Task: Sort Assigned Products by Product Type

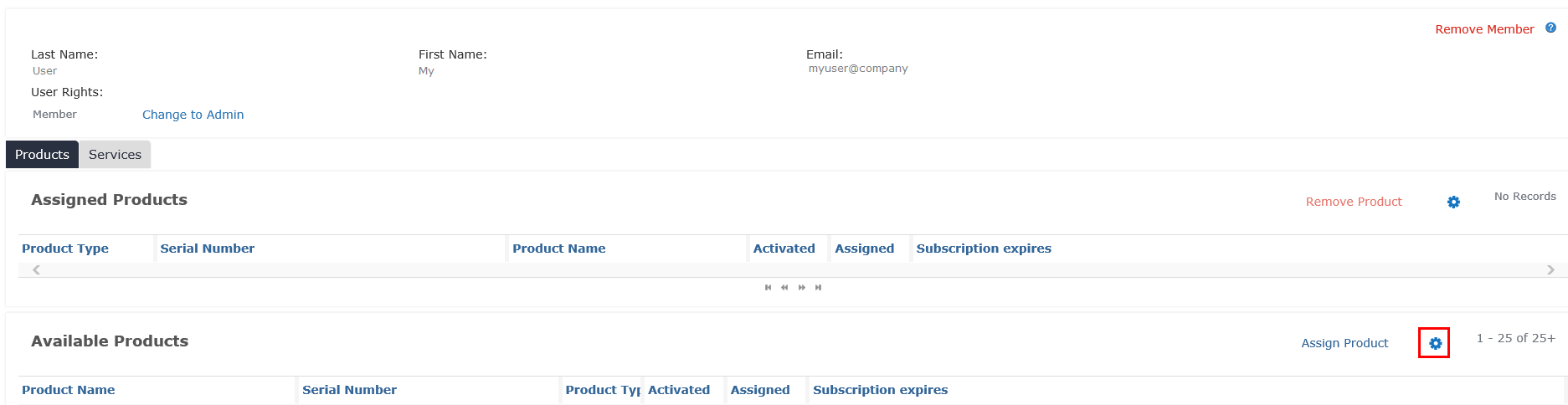Action: coord(65,249)
